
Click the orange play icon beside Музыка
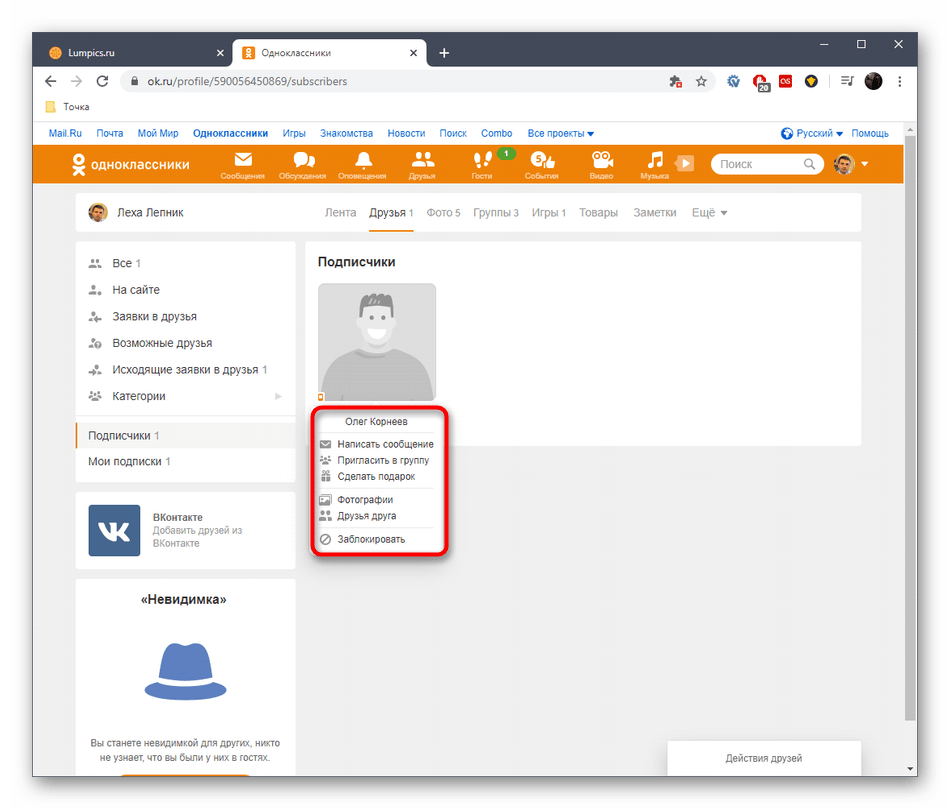[x=685, y=163]
